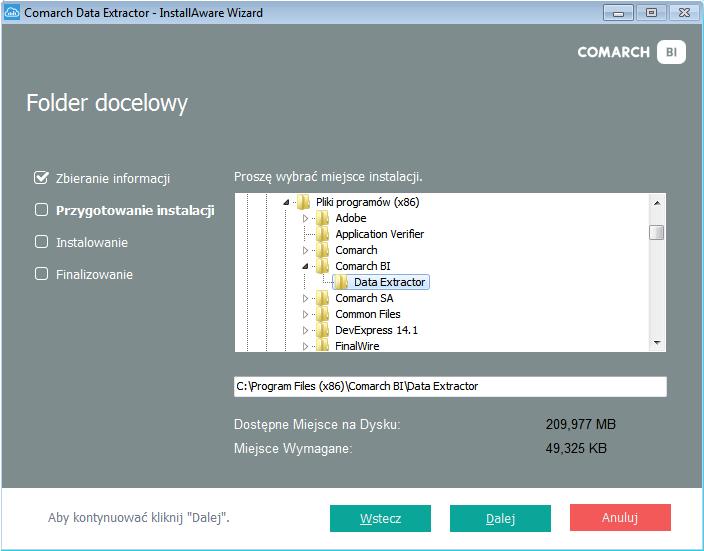Select the Application Verifier tree item
704x551 pixels.
[x=379, y=234]
